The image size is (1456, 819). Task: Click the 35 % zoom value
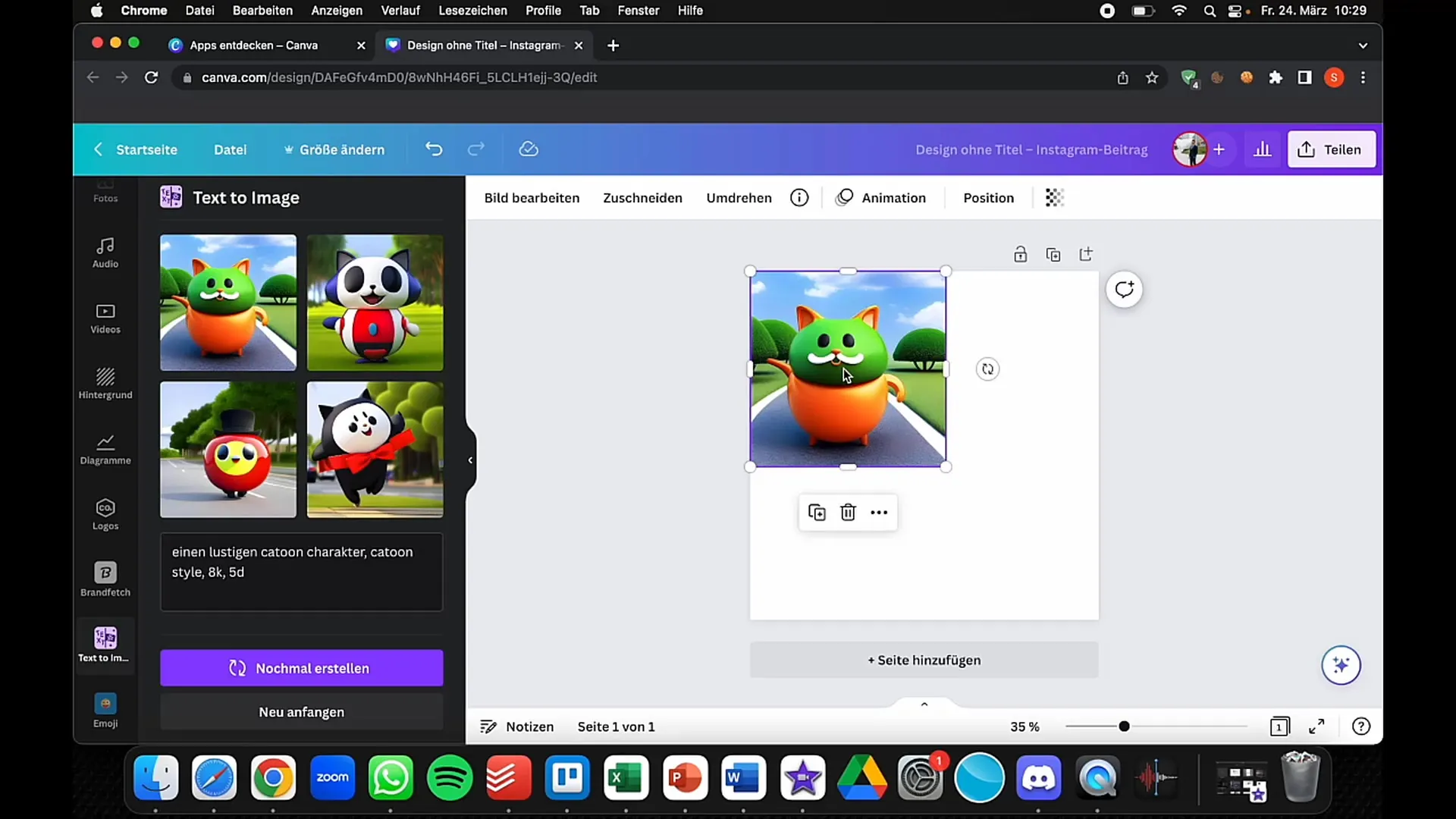[1025, 726]
